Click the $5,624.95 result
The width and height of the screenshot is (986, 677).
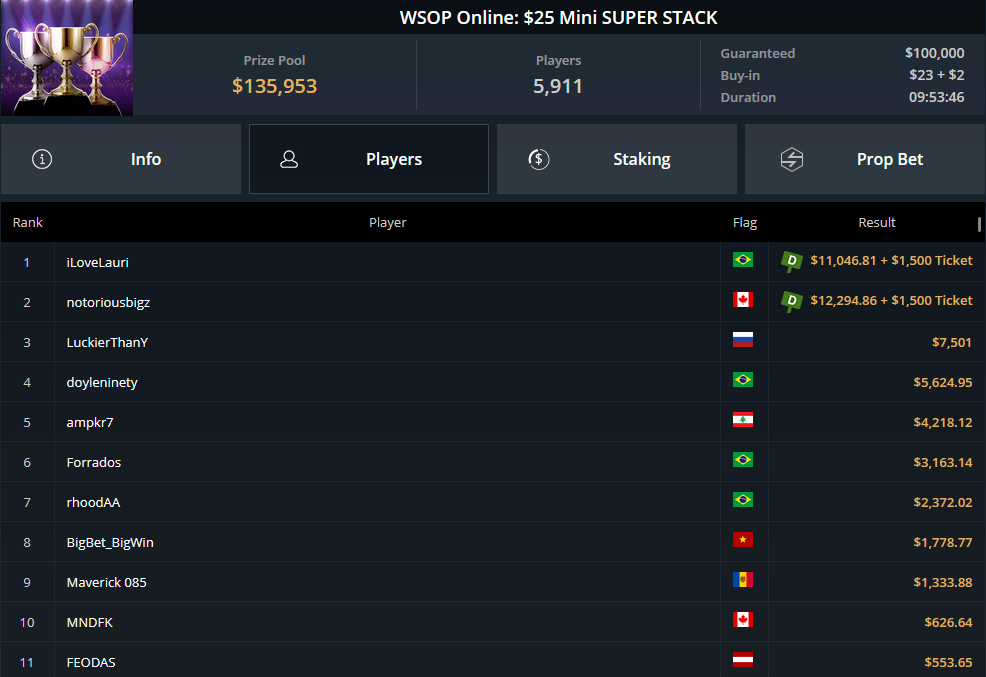point(943,383)
